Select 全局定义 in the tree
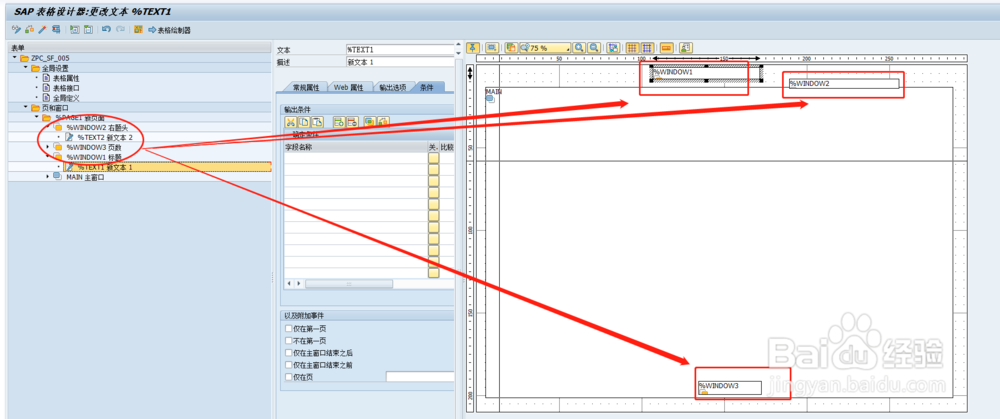Viewport: 1000px width, 419px height. coord(66,98)
